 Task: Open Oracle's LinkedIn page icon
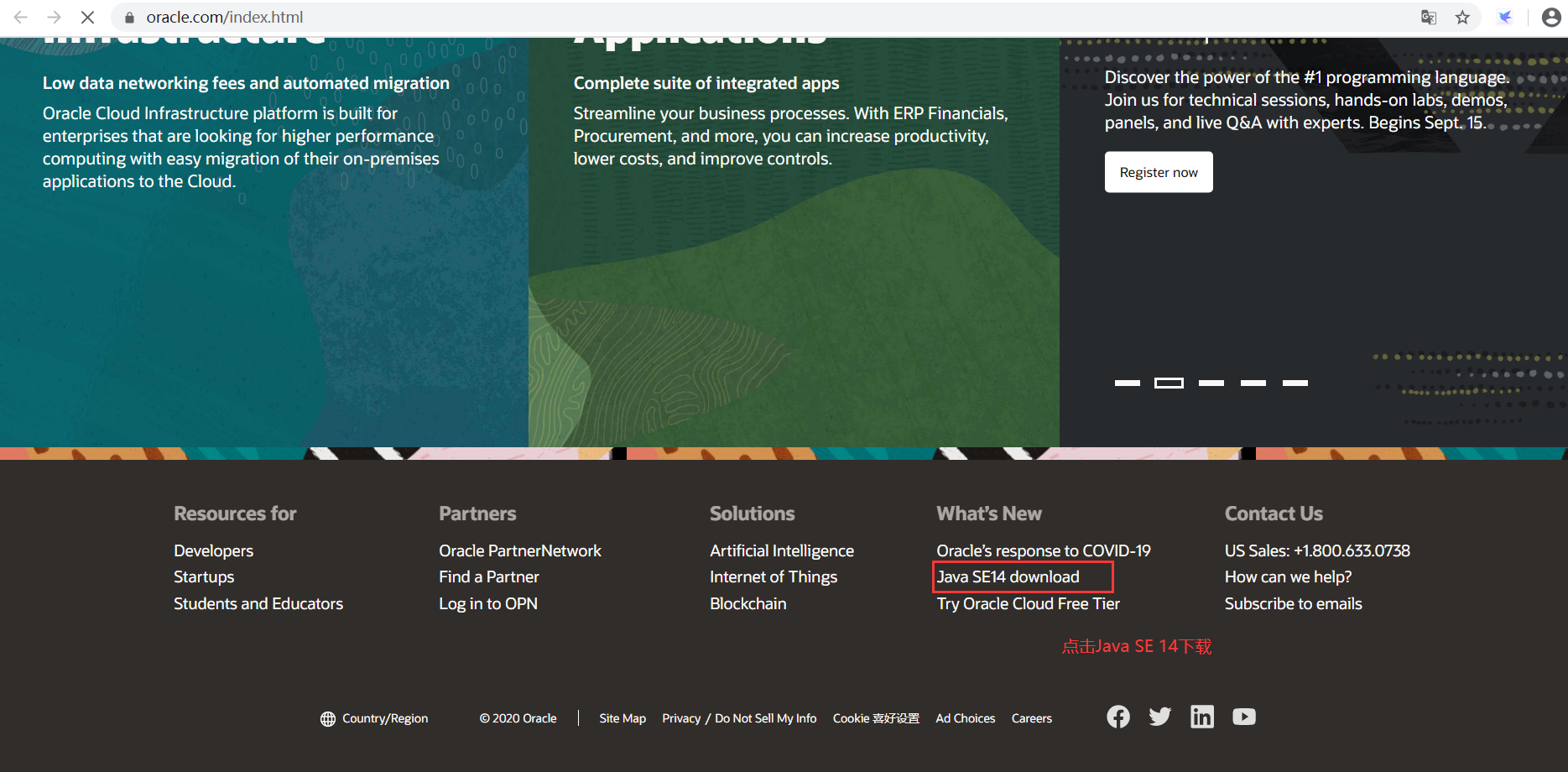pyautogui.click(x=1202, y=717)
